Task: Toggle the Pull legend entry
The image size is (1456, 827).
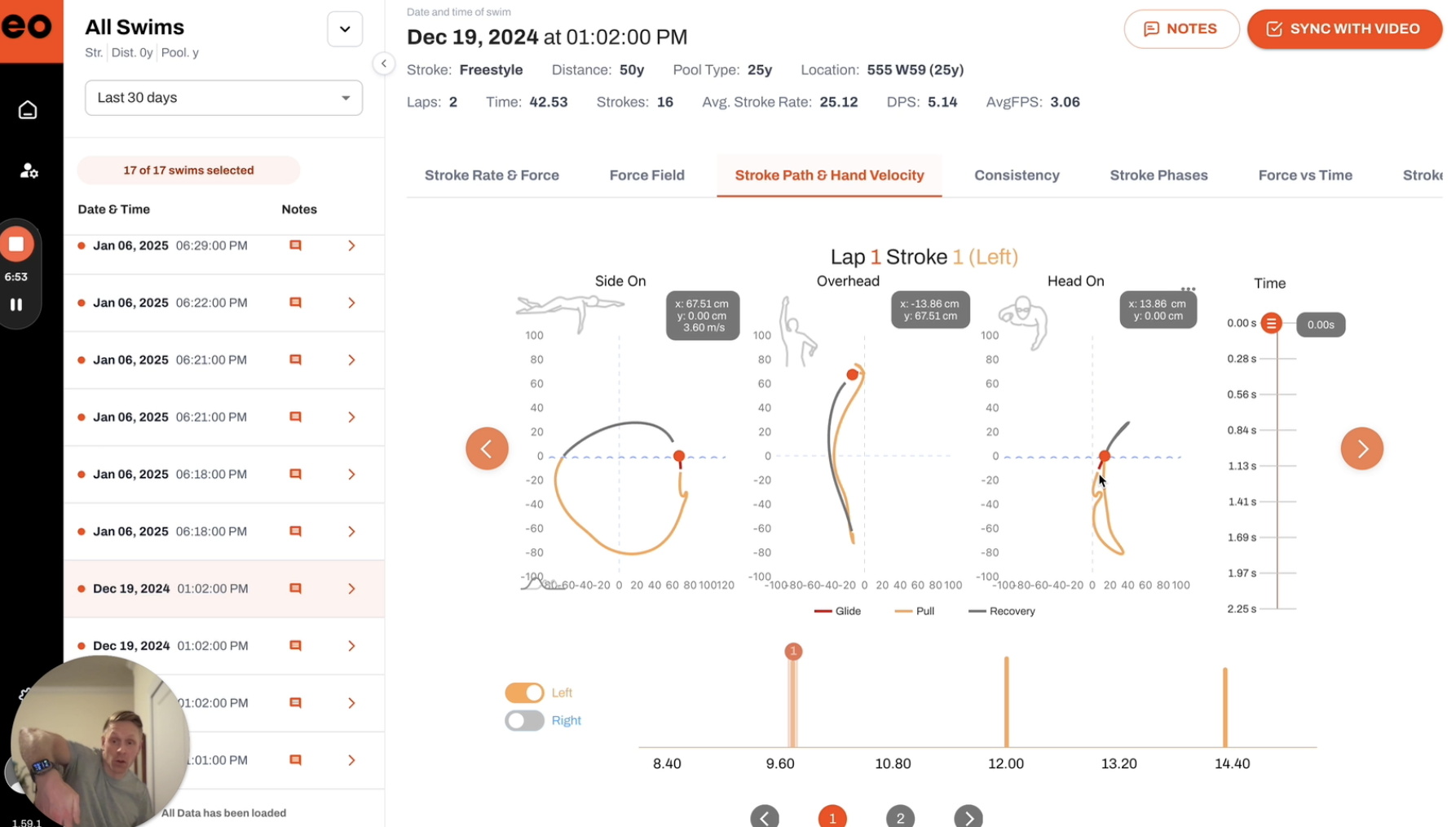Action: tap(915, 611)
